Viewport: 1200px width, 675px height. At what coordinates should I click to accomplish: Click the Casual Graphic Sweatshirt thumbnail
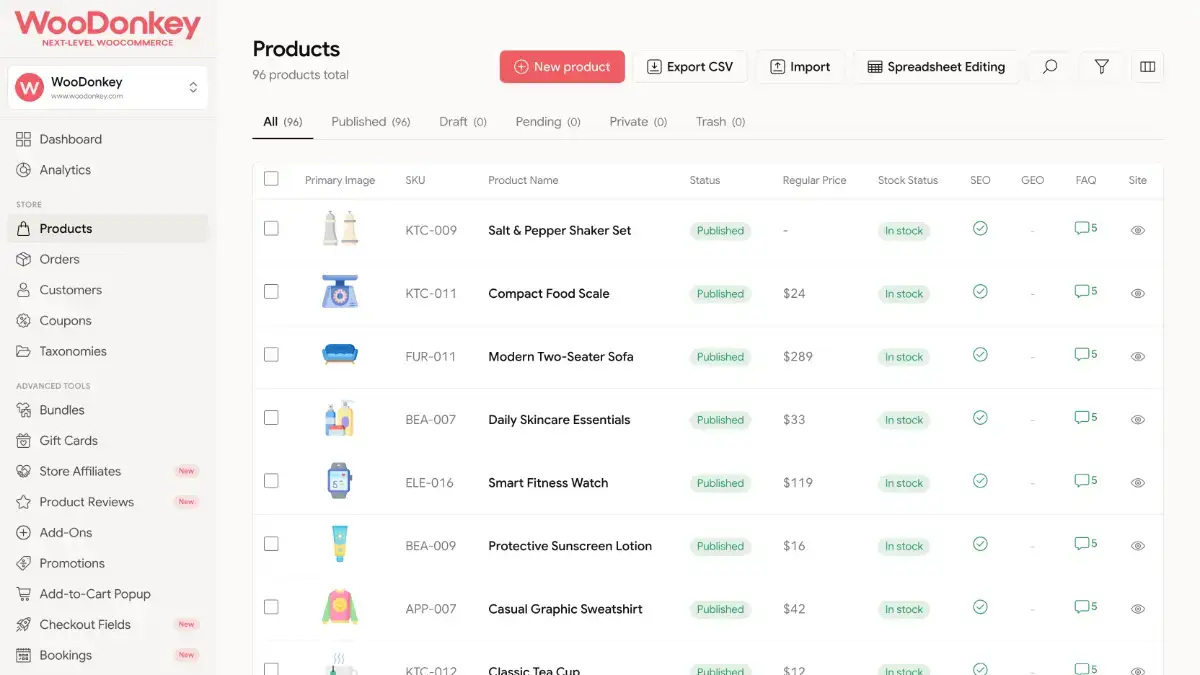pyautogui.click(x=340, y=607)
